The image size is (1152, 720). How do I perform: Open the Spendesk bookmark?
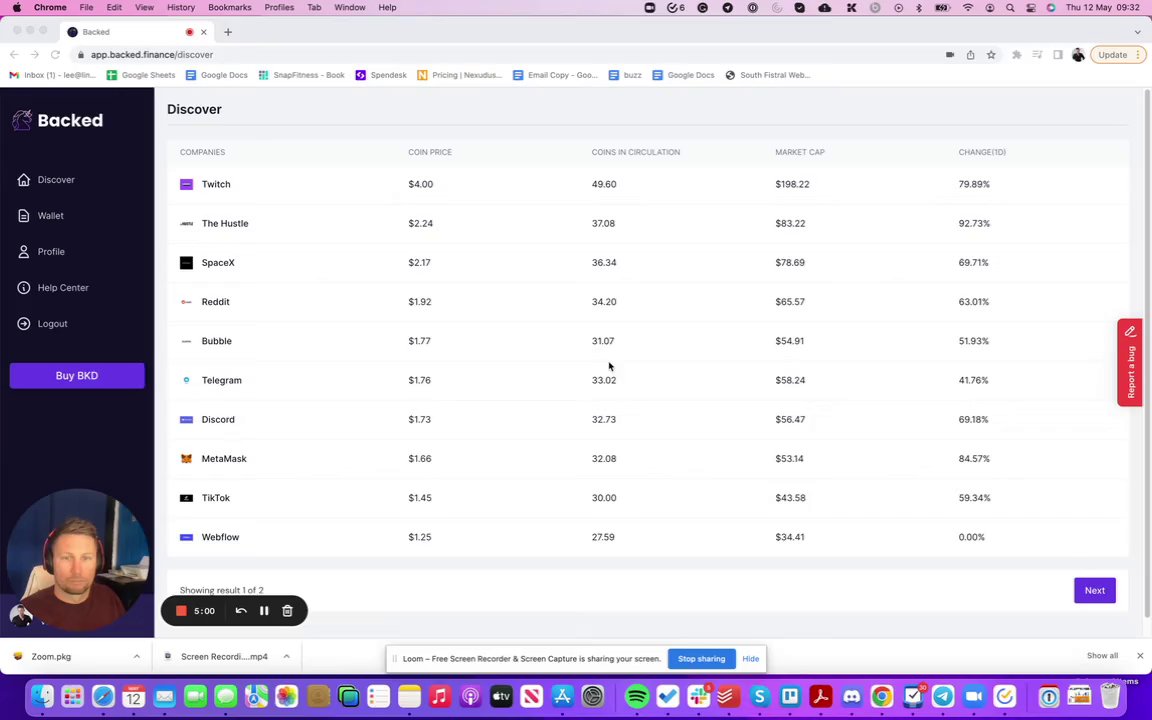[x=381, y=75]
